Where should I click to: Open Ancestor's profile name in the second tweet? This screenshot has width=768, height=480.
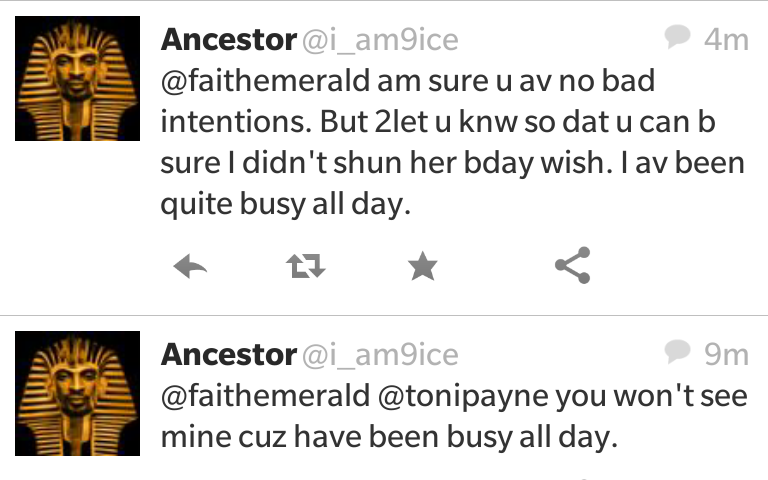point(229,355)
